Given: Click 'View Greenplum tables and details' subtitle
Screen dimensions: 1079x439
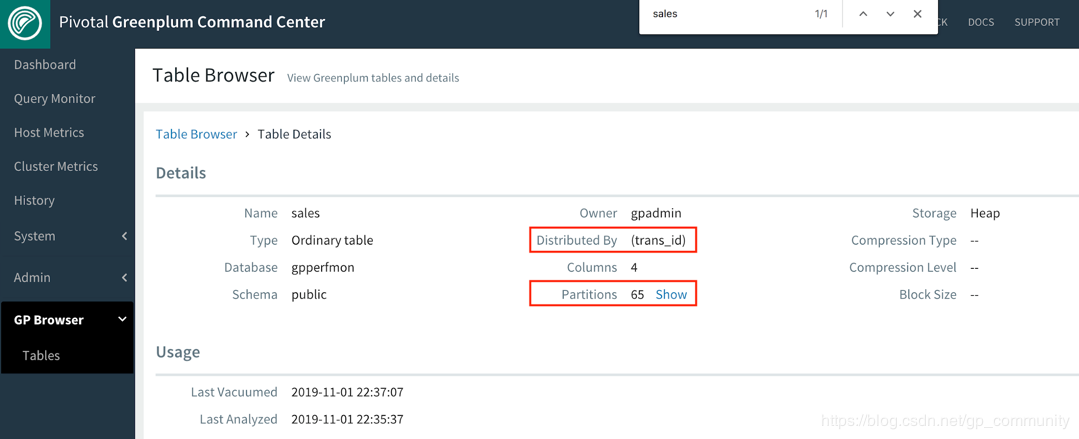Looking at the screenshot, I should coord(373,78).
